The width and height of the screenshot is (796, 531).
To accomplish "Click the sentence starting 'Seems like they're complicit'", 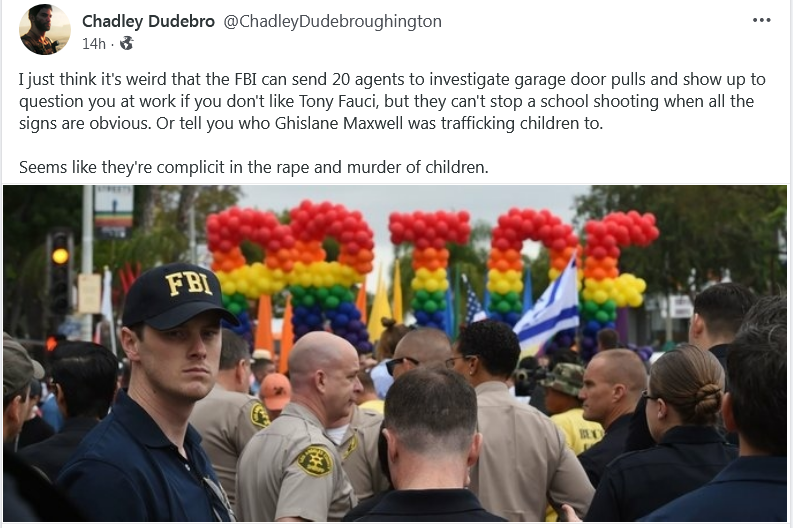I will pos(253,167).
